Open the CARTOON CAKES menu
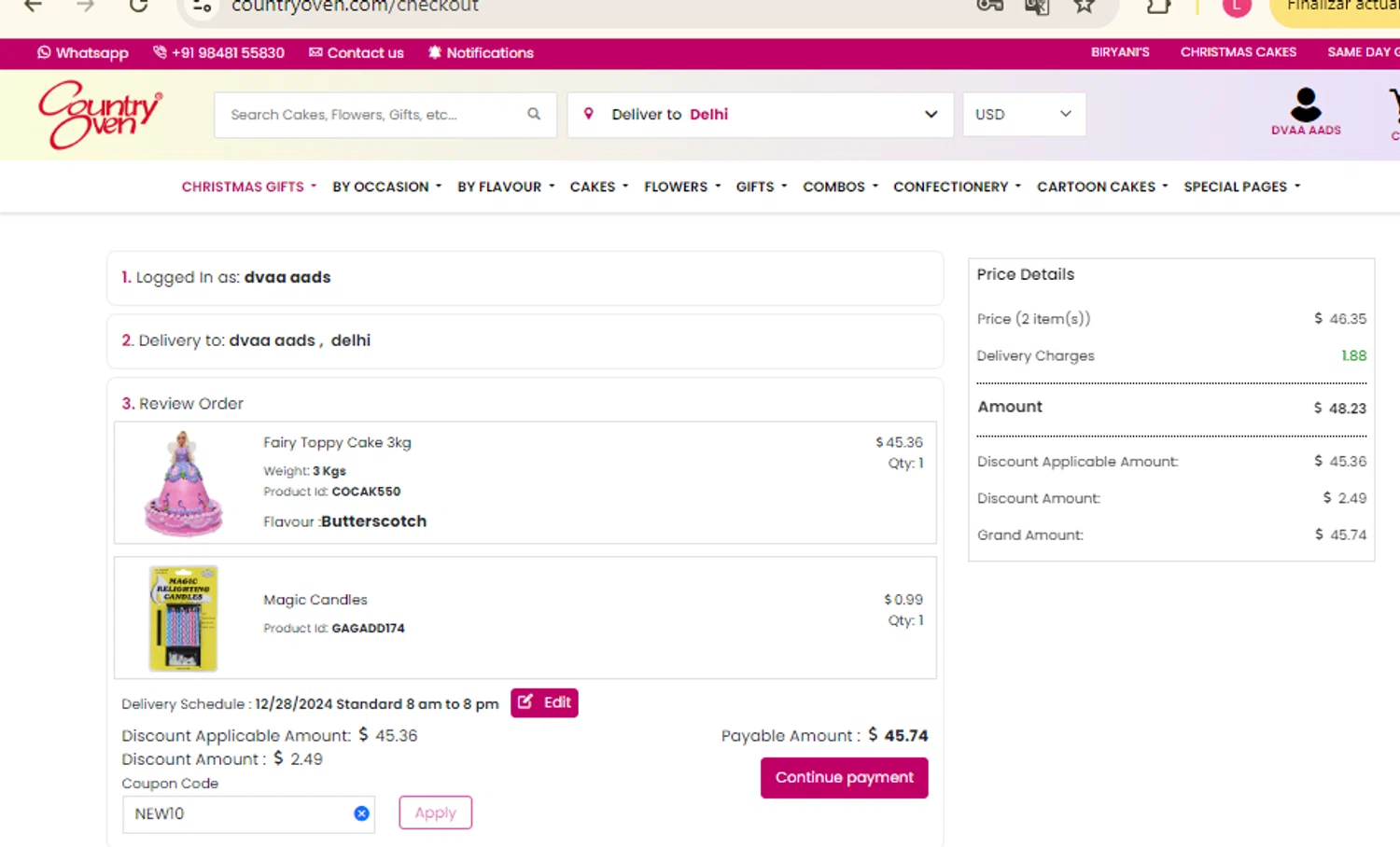The width and height of the screenshot is (1400, 847). click(x=1102, y=187)
